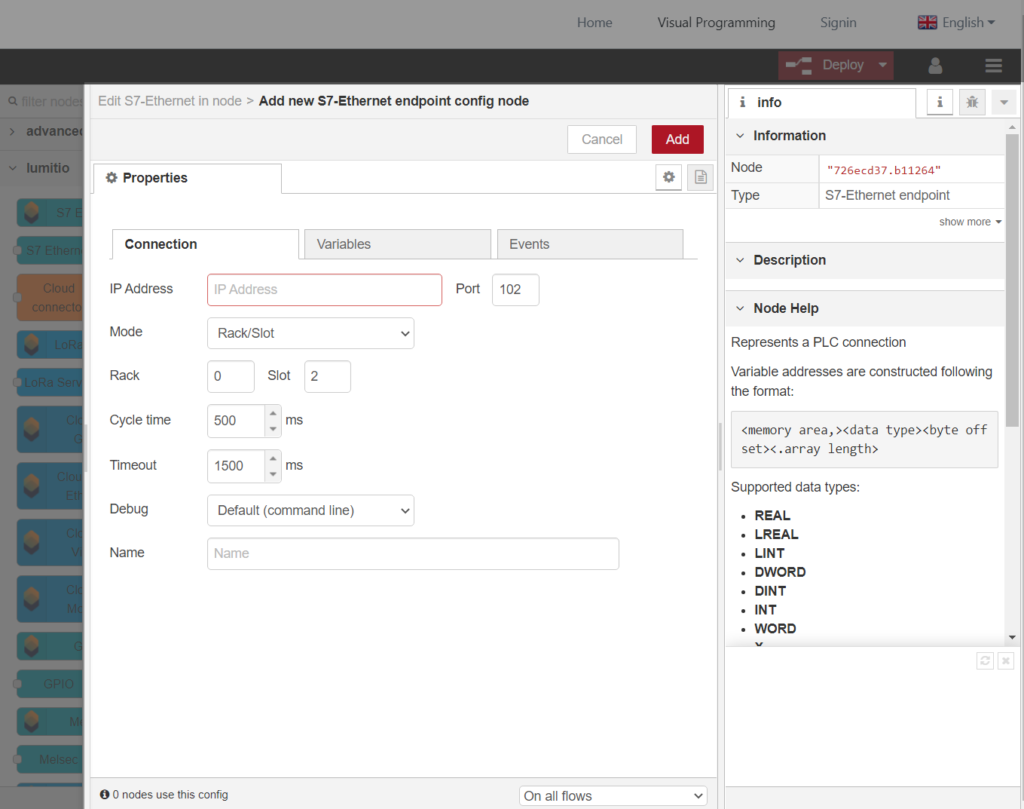Select the Properties tab
1024x809 pixels.
[187, 178]
